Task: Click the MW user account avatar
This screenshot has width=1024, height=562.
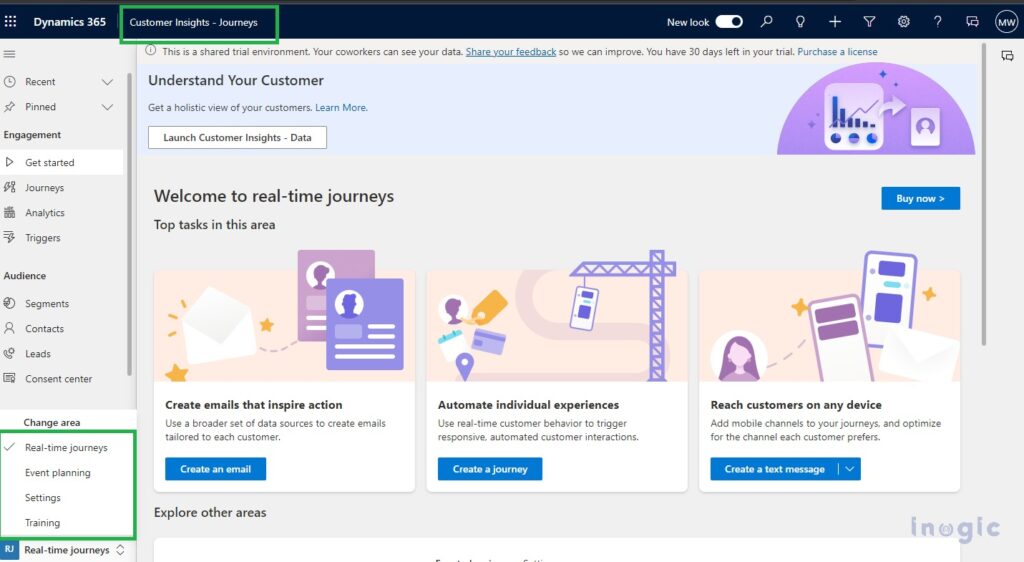Action: click(x=1005, y=22)
